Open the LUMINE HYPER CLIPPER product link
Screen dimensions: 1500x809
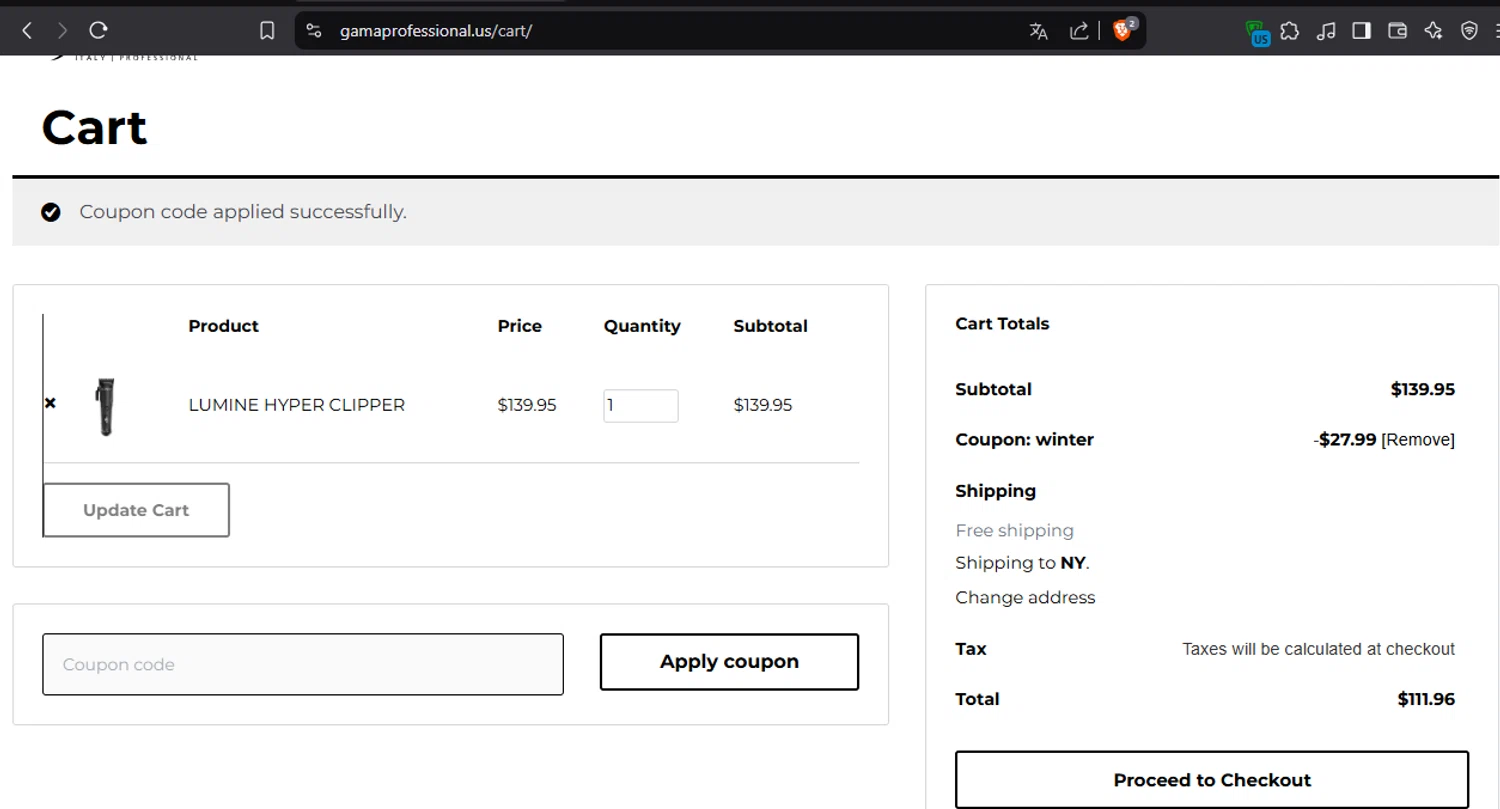(x=297, y=405)
